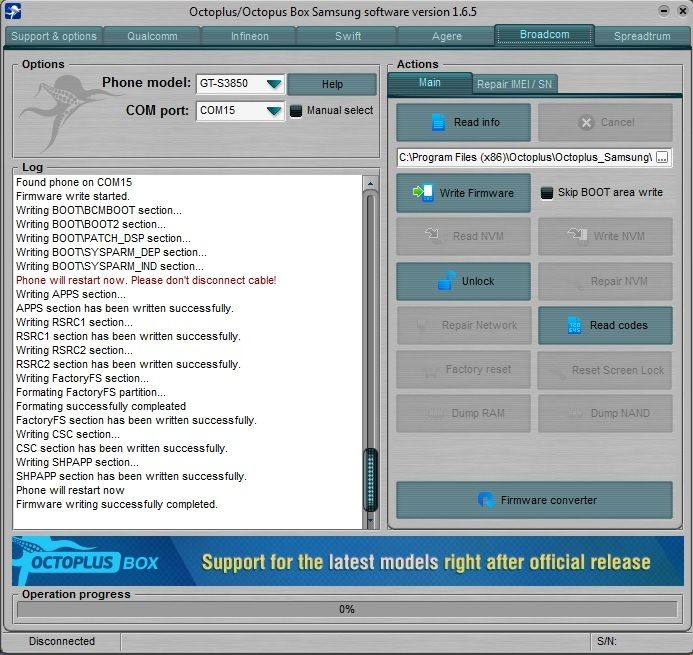Click the Write Firmware phone icon

(424, 193)
